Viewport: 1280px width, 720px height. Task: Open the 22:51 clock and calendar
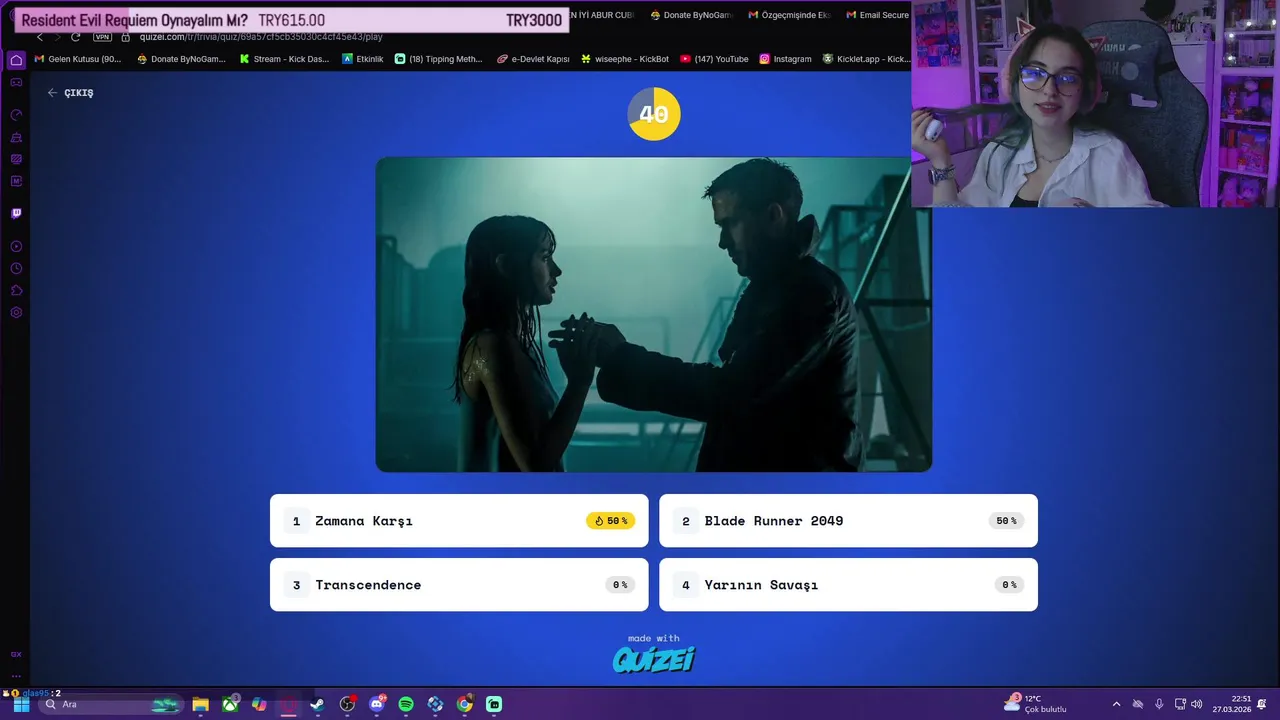point(1232,704)
